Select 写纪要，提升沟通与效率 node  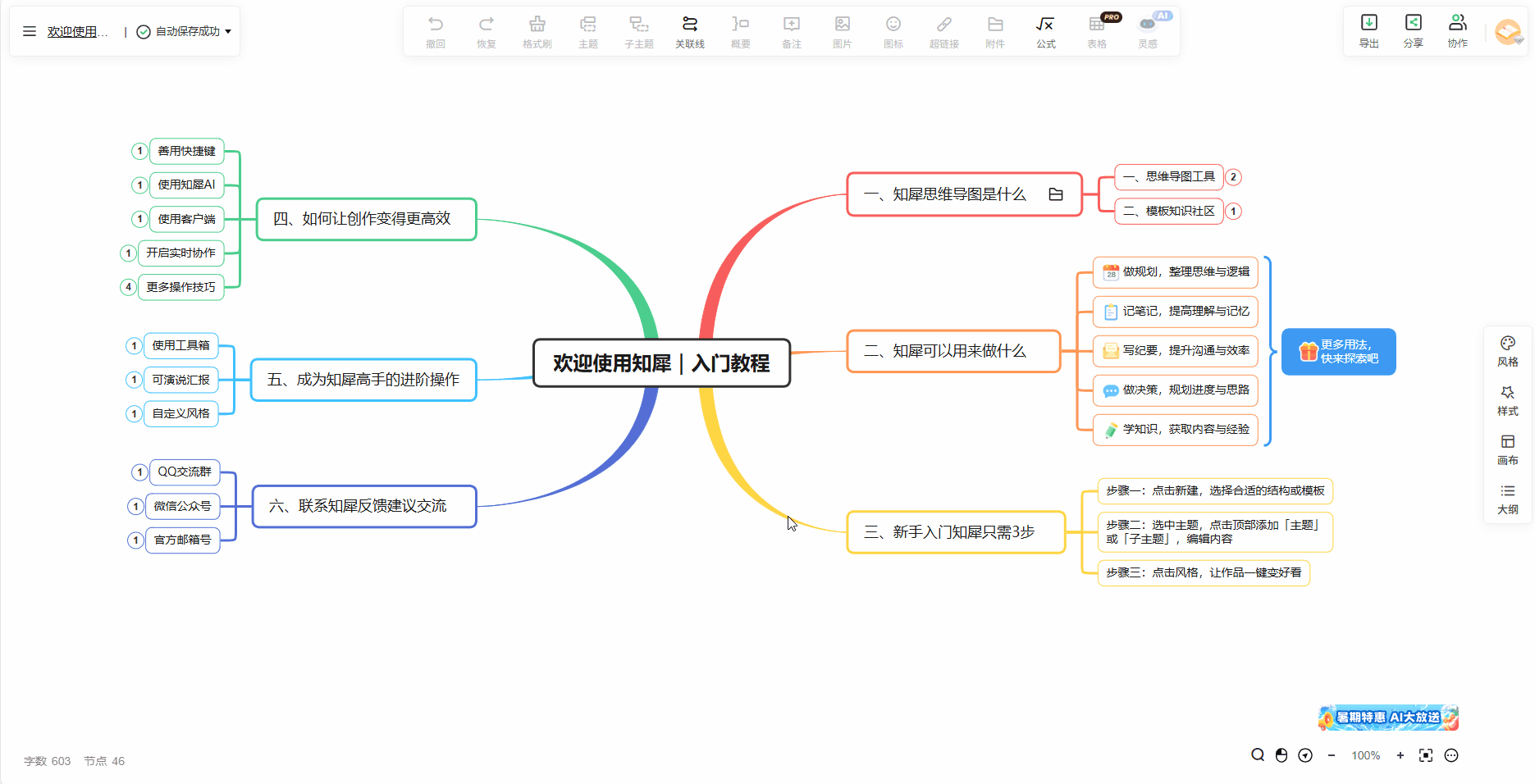pyautogui.click(x=1176, y=350)
